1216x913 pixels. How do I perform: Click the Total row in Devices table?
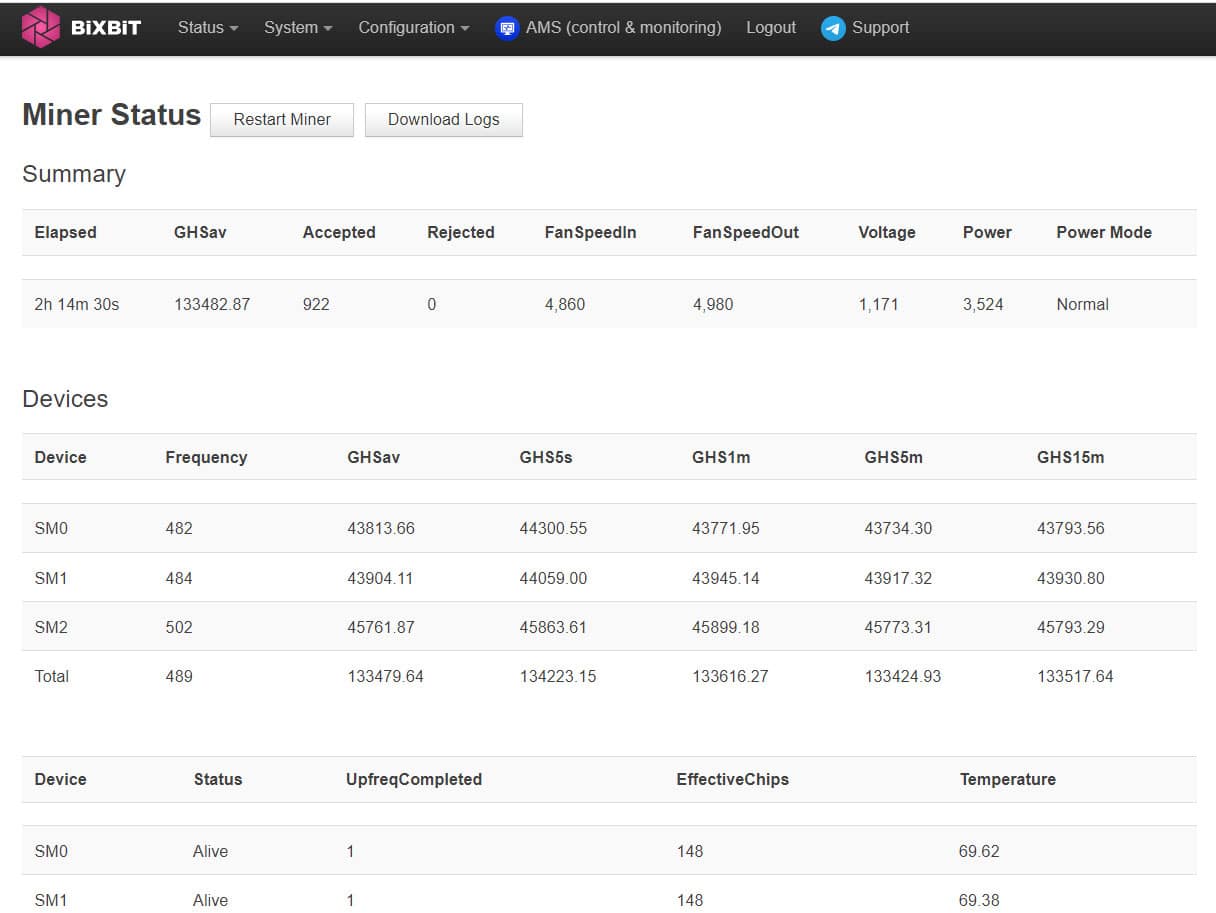coord(52,676)
